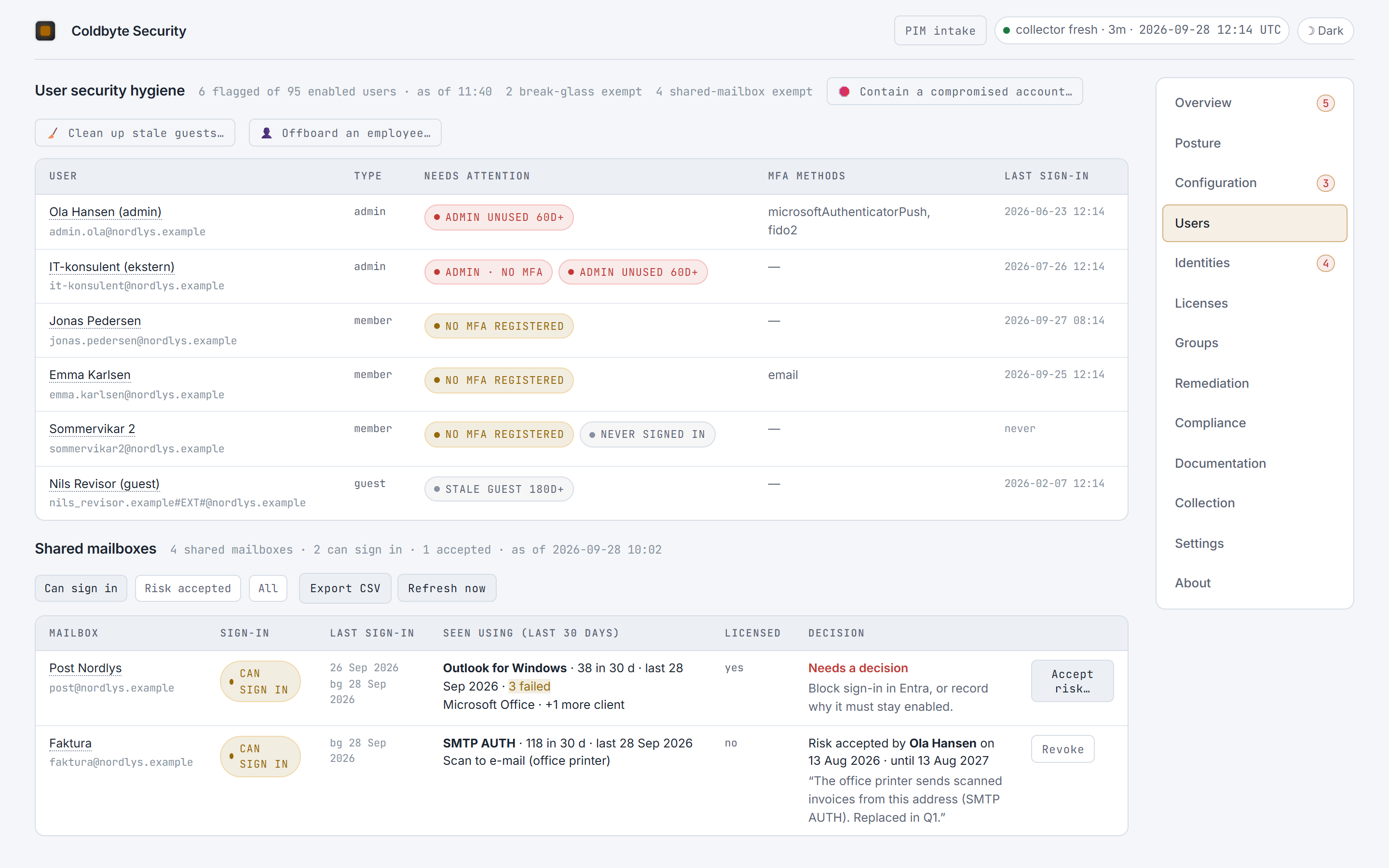Image resolution: width=1389 pixels, height=868 pixels.
Task: Click Accept risk for Post Nordlys
Action: click(x=1072, y=681)
